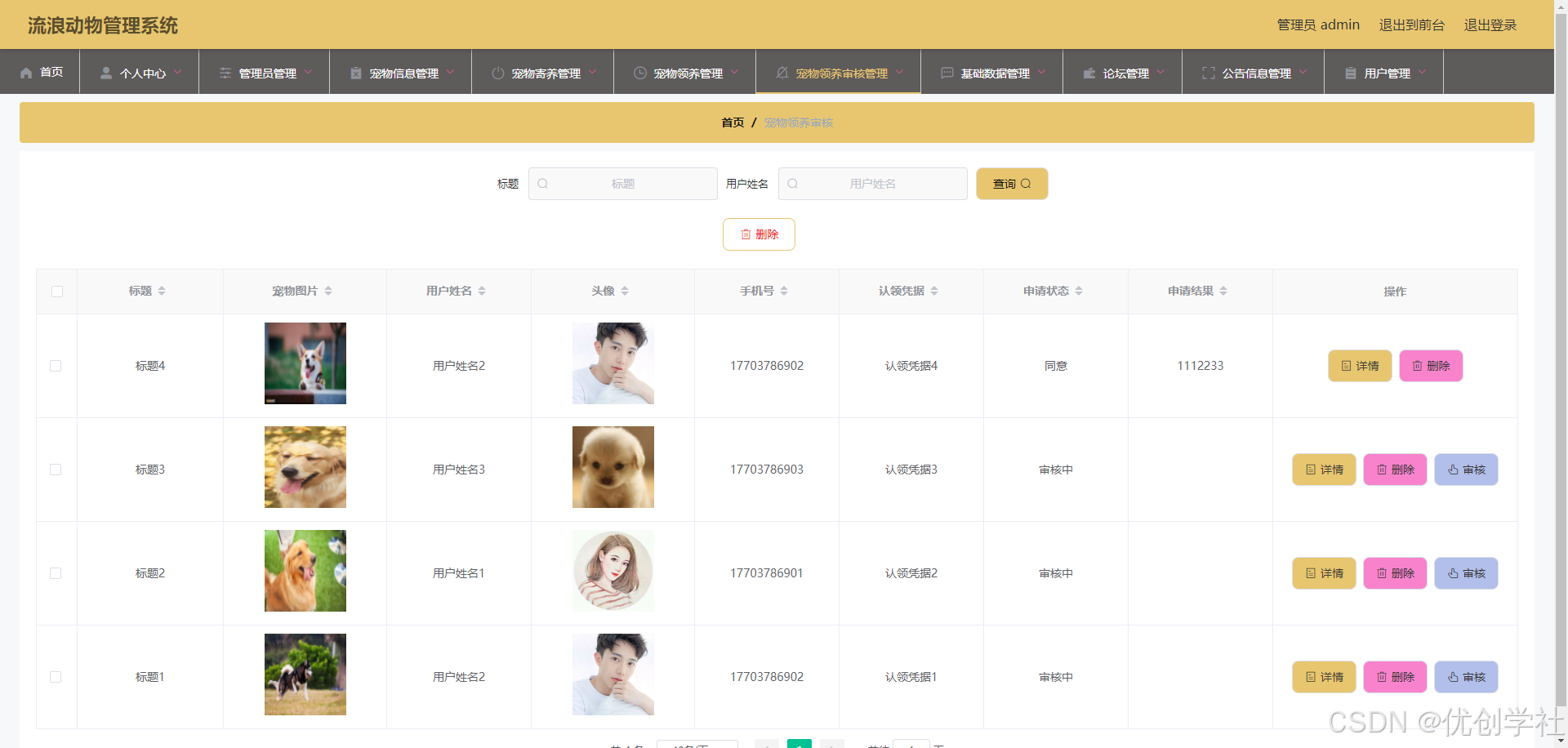Check the row checkbox for 标题3
1568x748 pixels.
56,470
